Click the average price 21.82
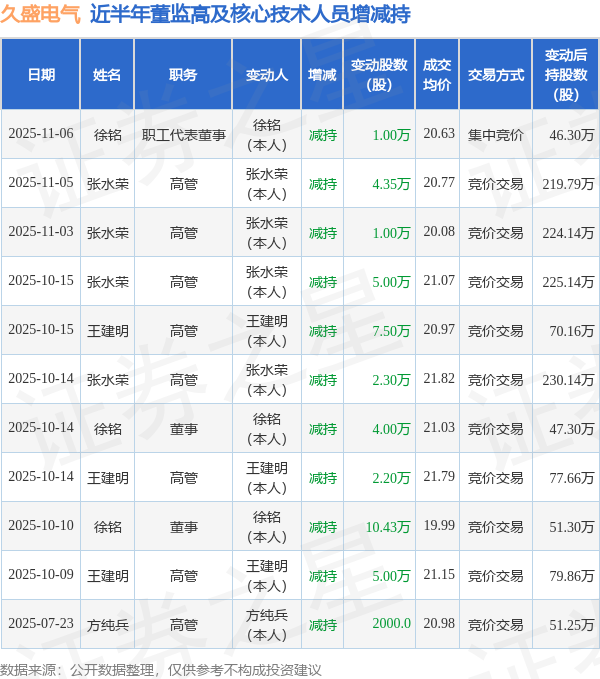600x679 pixels. (x=439, y=378)
